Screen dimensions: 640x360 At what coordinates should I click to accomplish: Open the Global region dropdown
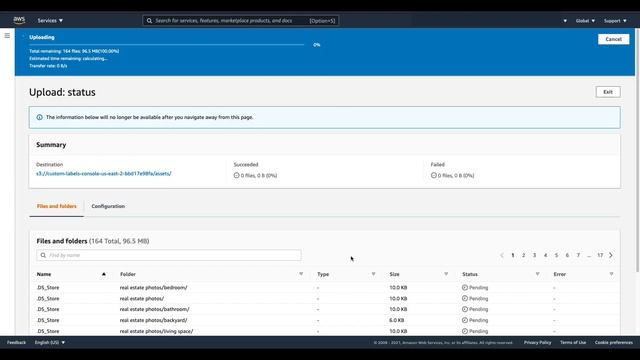585,20
